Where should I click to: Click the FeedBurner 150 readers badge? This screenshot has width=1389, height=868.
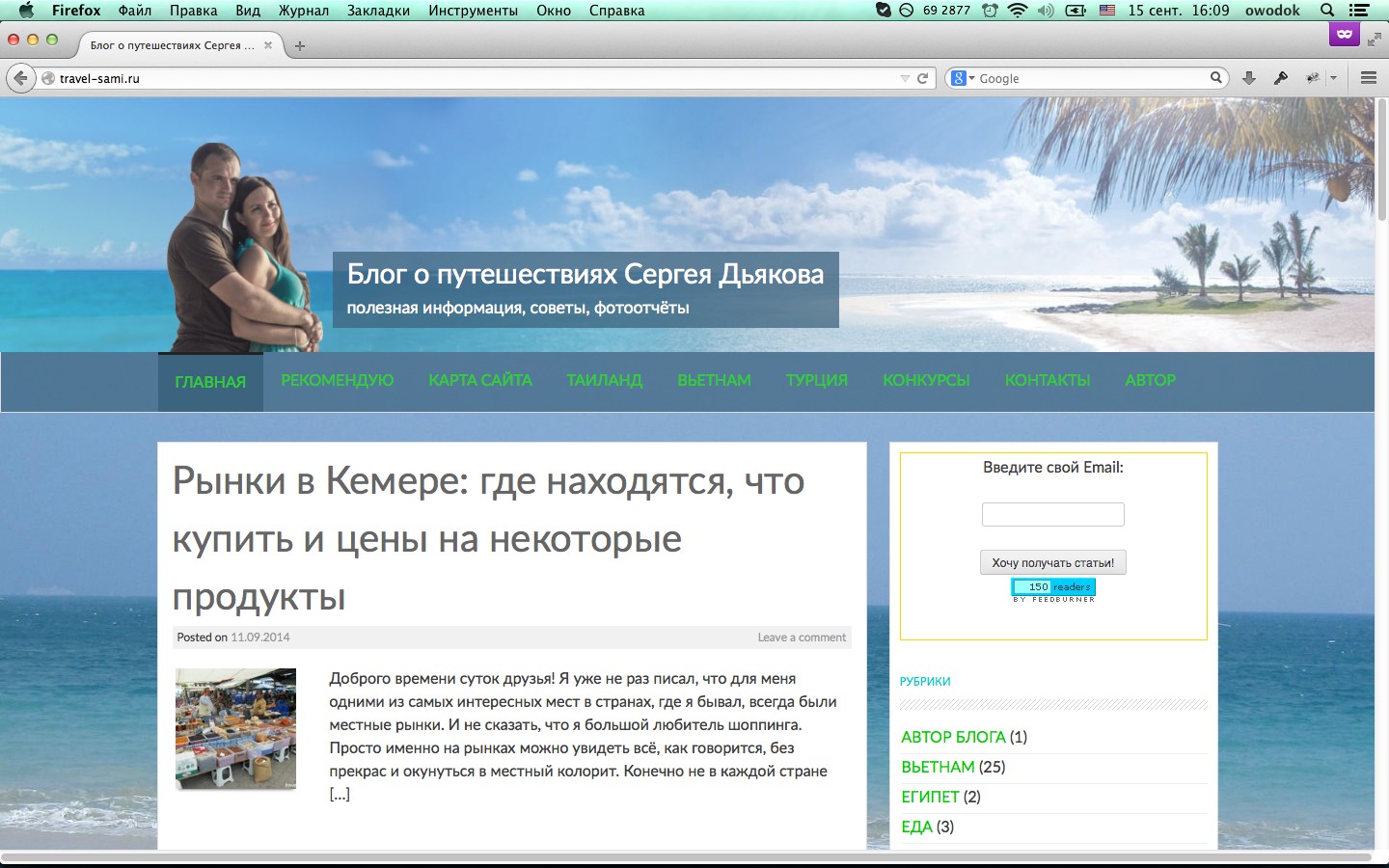(x=1053, y=590)
